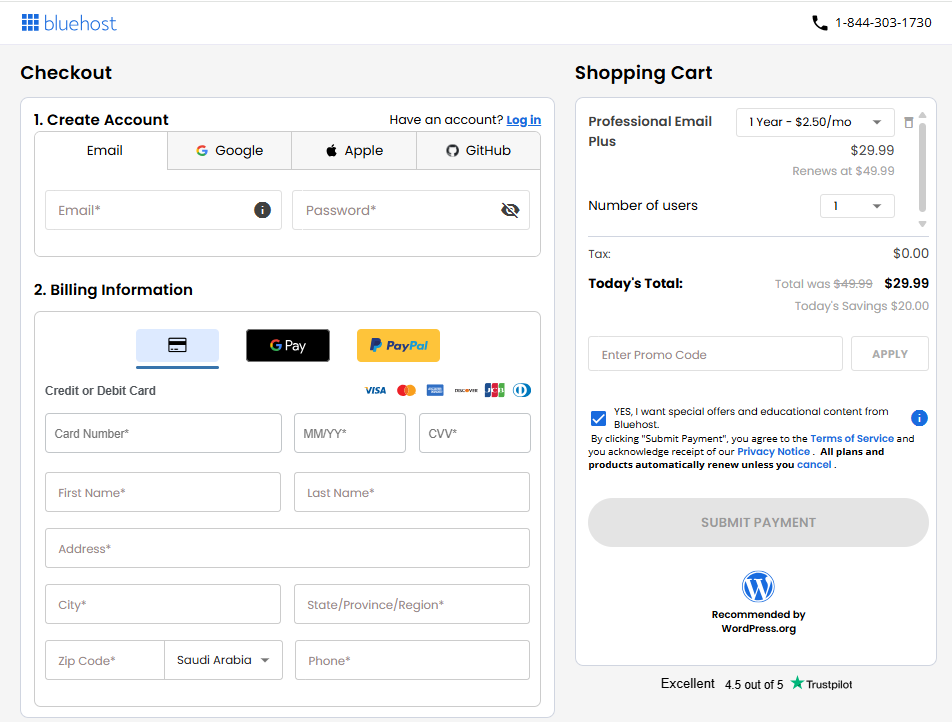
Task: Open the 1 Year plan term dropdown
Action: tap(815, 122)
